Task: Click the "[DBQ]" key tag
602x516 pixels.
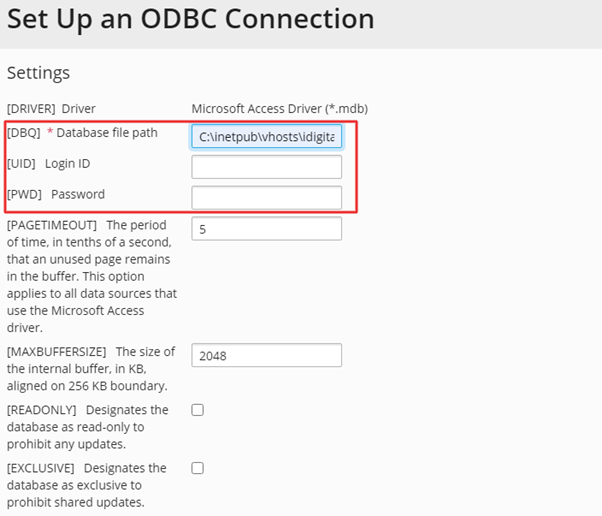Action: 24,134
